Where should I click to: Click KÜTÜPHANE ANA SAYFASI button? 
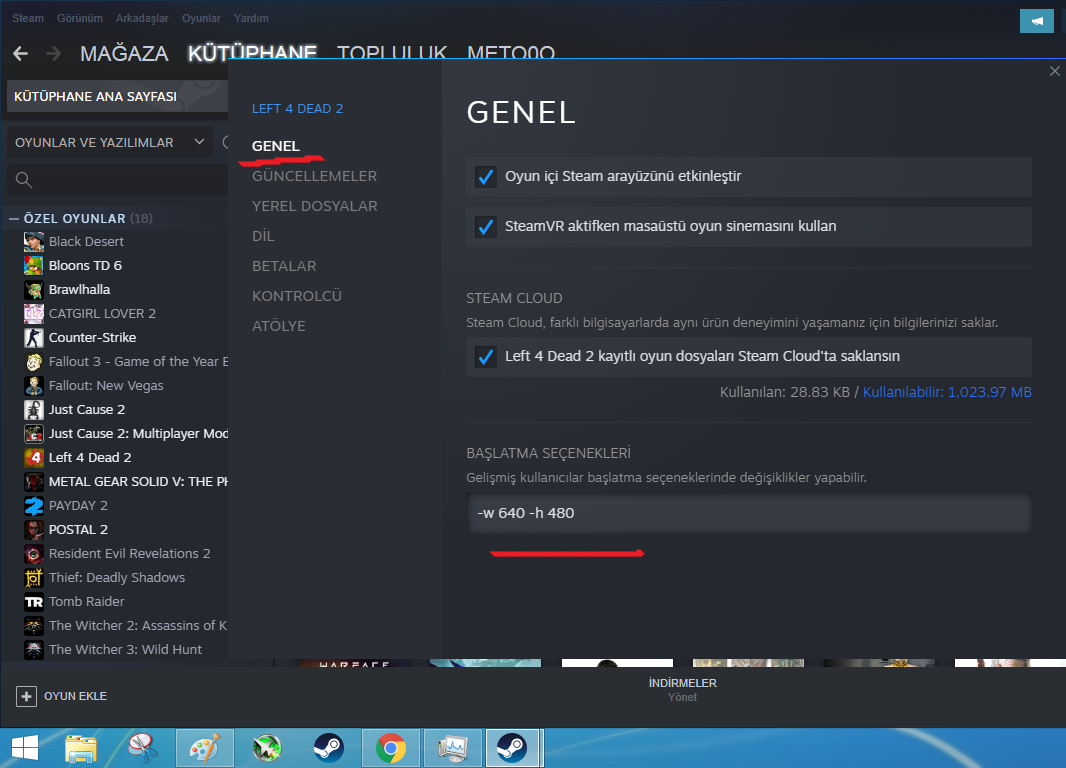pyautogui.click(x=117, y=97)
